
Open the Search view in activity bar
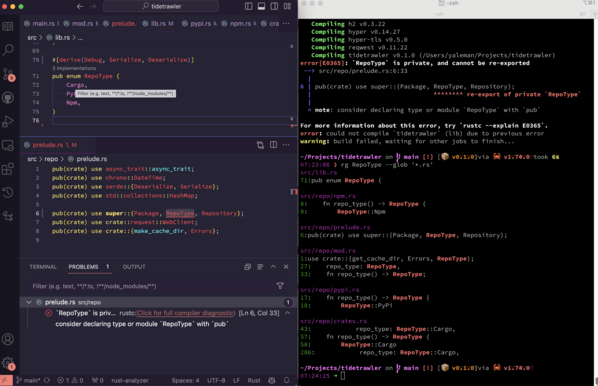(8, 50)
